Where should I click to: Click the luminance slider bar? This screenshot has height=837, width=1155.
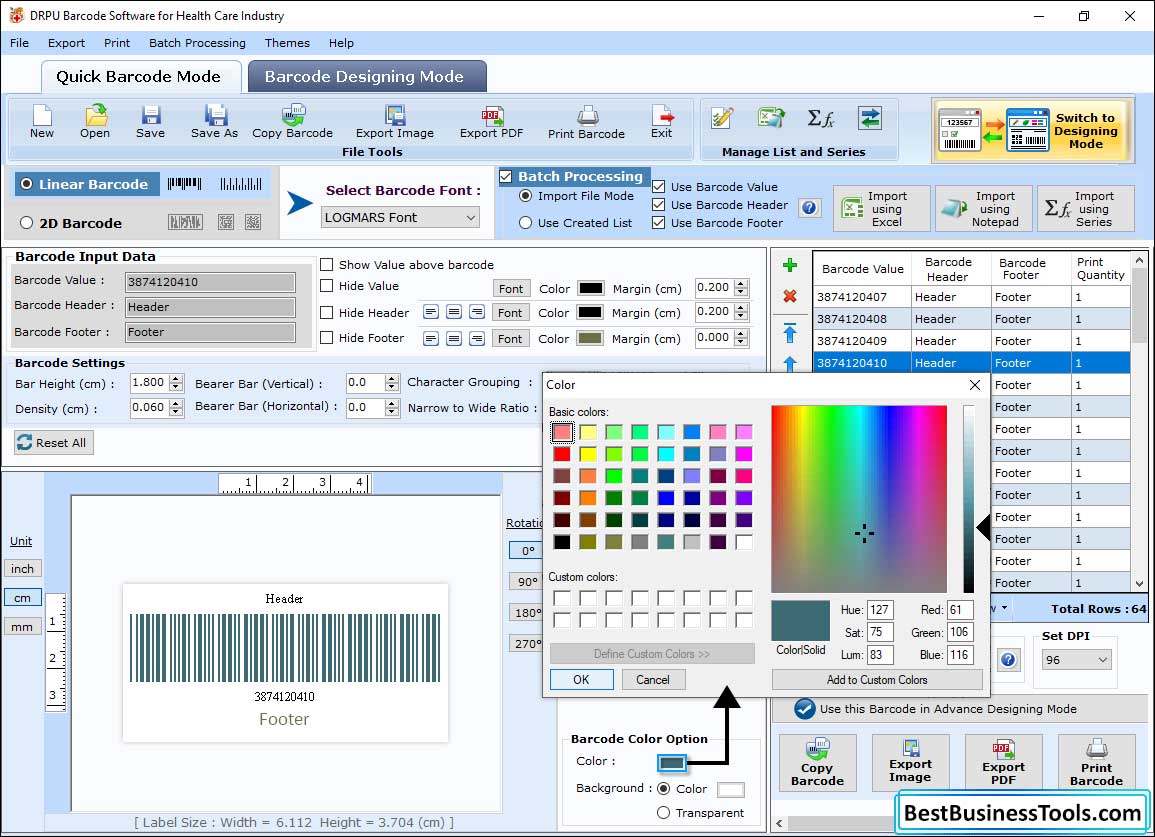(x=969, y=499)
